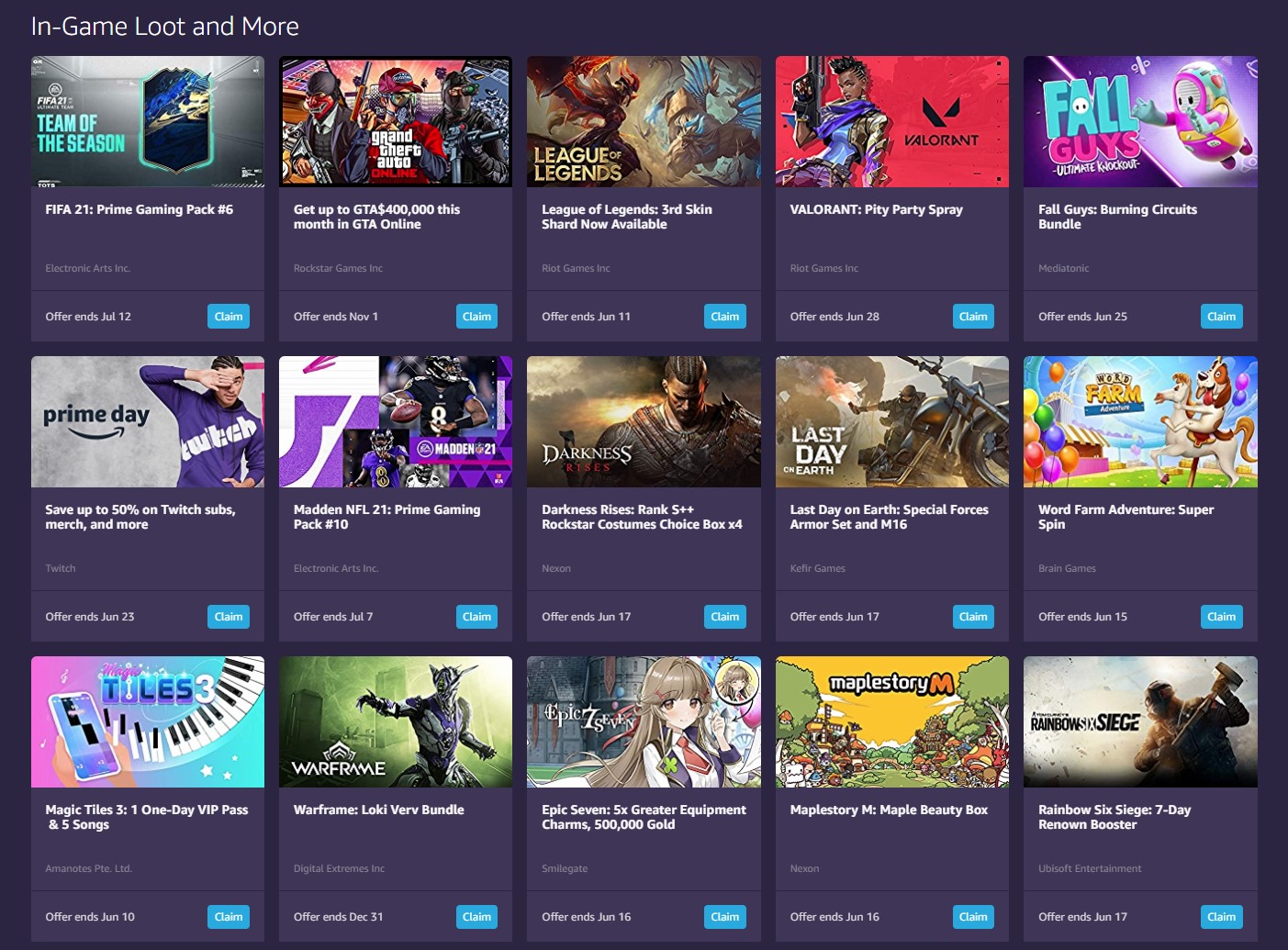Open 'Fall Guys: Burning Circuits Bundle' title

tap(1118, 217)
